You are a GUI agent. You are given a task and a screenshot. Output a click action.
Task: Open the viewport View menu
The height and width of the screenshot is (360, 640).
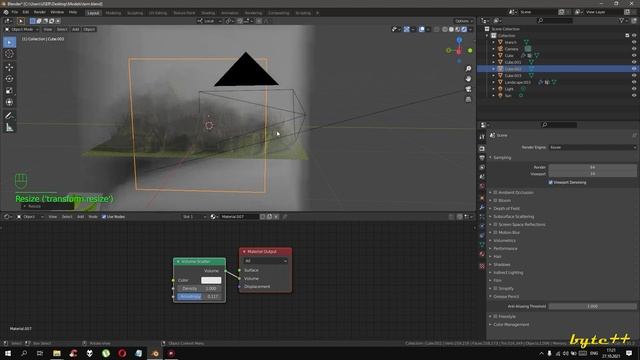[48, 29]
